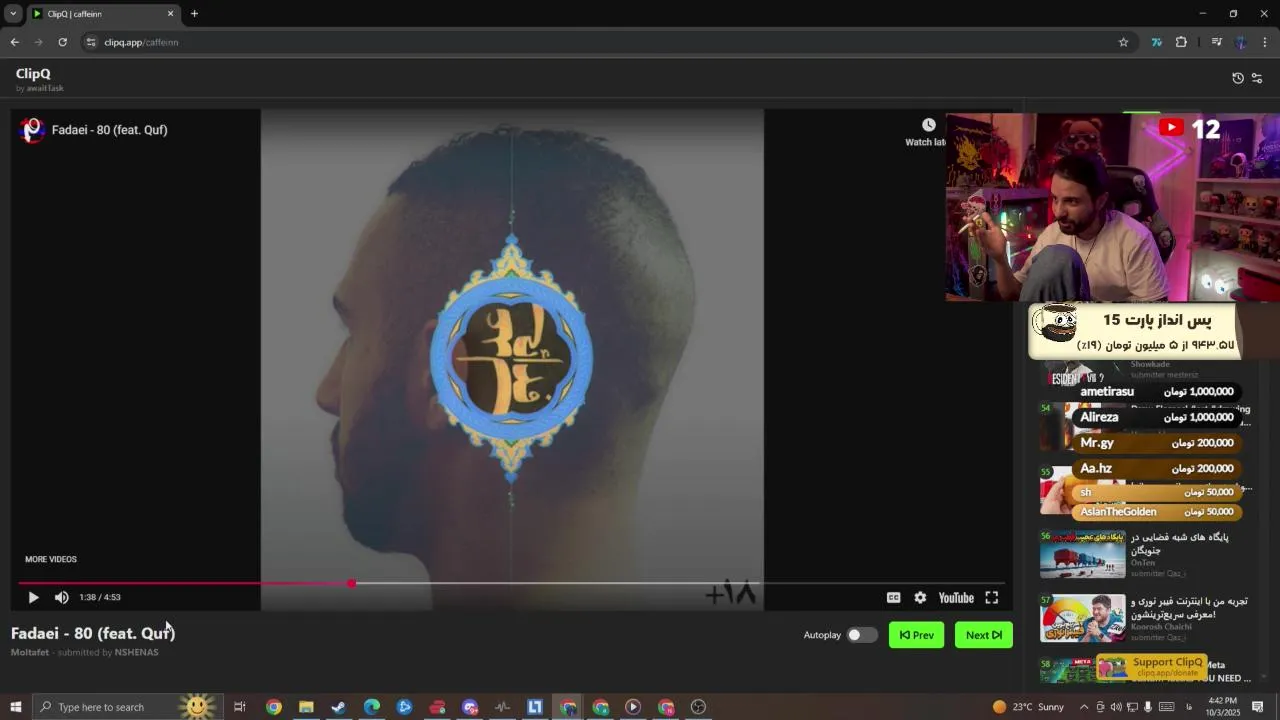This screenshot has height=720, width=1280.
Task: Go back in the browser
Action: 14,42
